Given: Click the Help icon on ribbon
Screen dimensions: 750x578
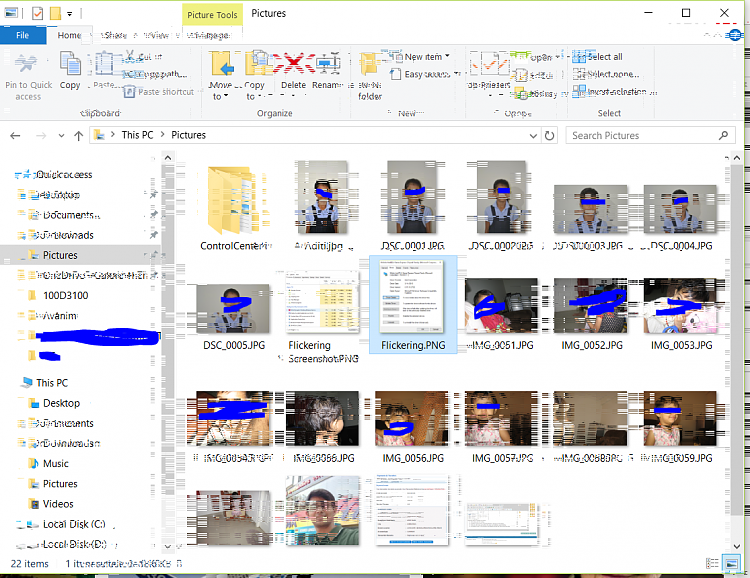Looking at the screenshot, I should pyautogui.click(x=735, y=35).
